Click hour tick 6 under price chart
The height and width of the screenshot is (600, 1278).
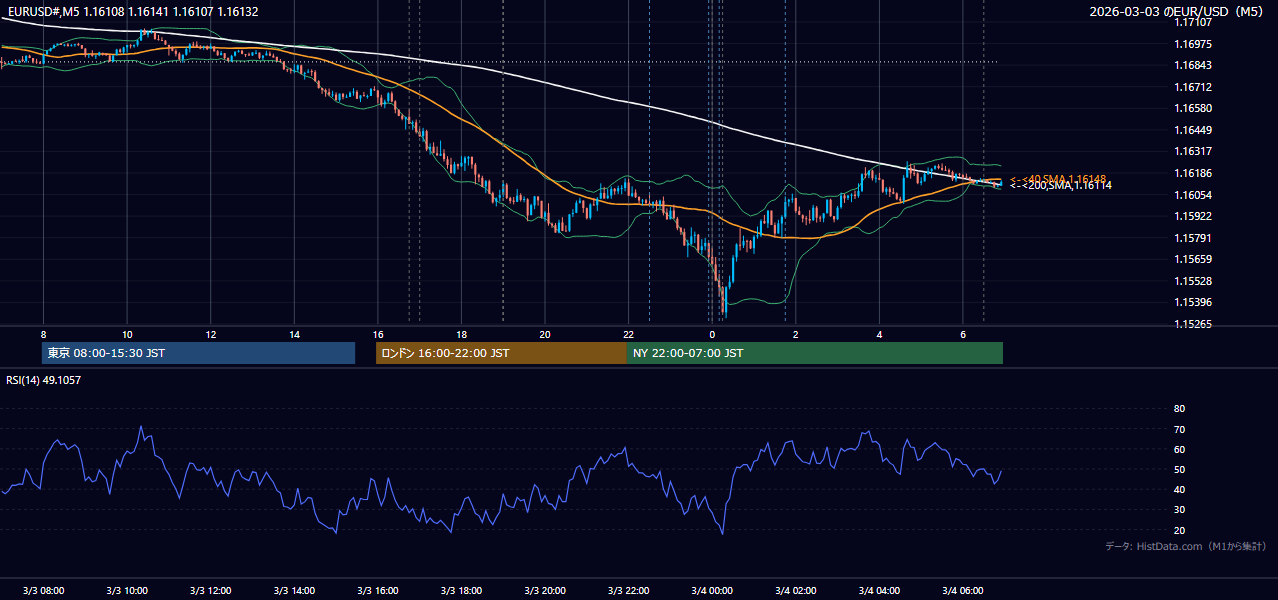point(963,334)
